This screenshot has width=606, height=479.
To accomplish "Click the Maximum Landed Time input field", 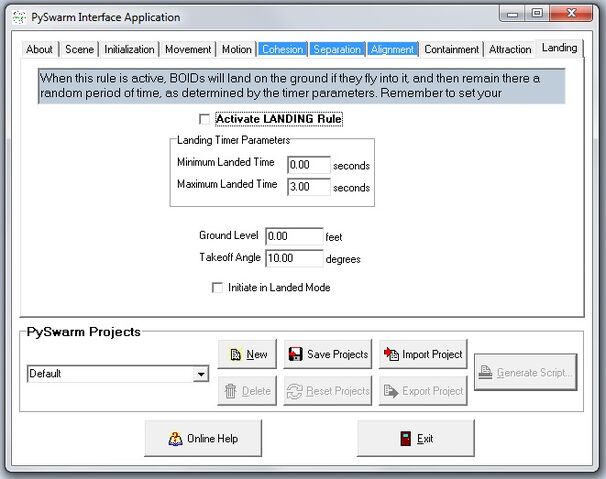I will click(309, 187).
